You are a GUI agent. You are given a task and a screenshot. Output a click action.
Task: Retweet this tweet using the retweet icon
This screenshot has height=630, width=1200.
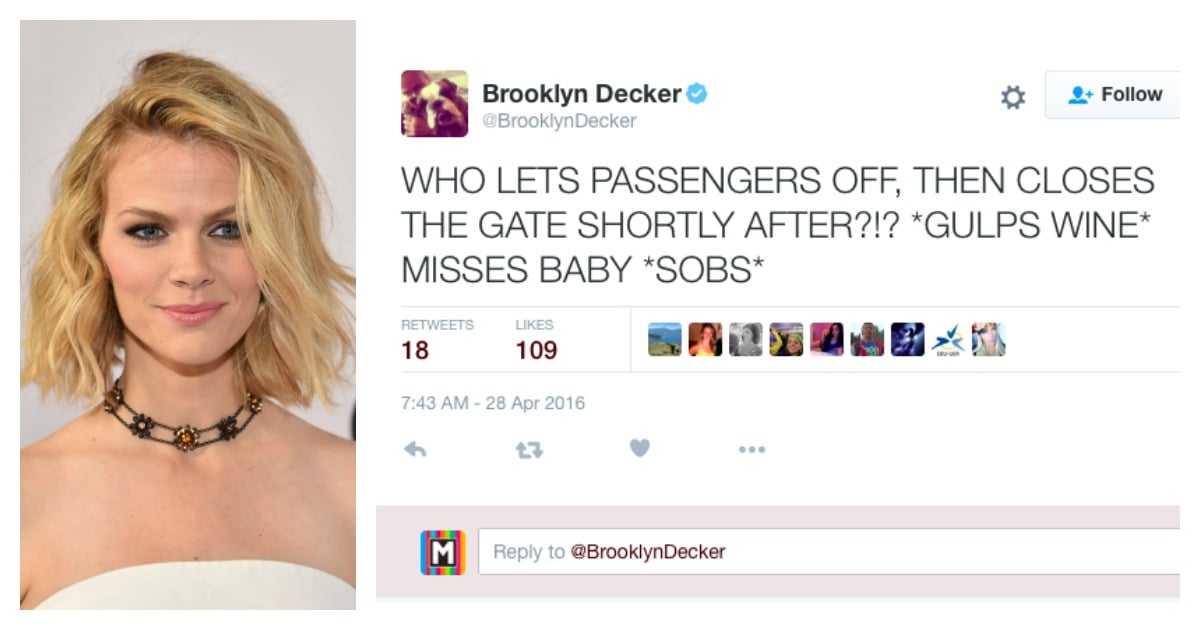(528, 450)
